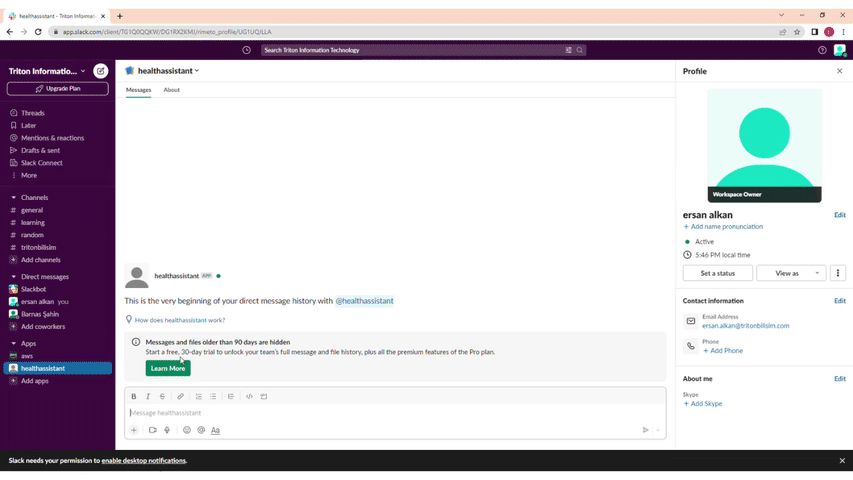Switch to the About tab
The image size is (853, 480).
pos(171,90)
